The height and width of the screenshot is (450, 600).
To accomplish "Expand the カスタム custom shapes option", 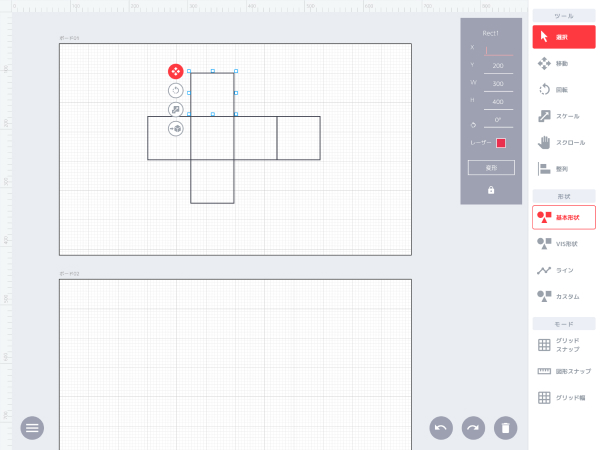I will [563, 296].
